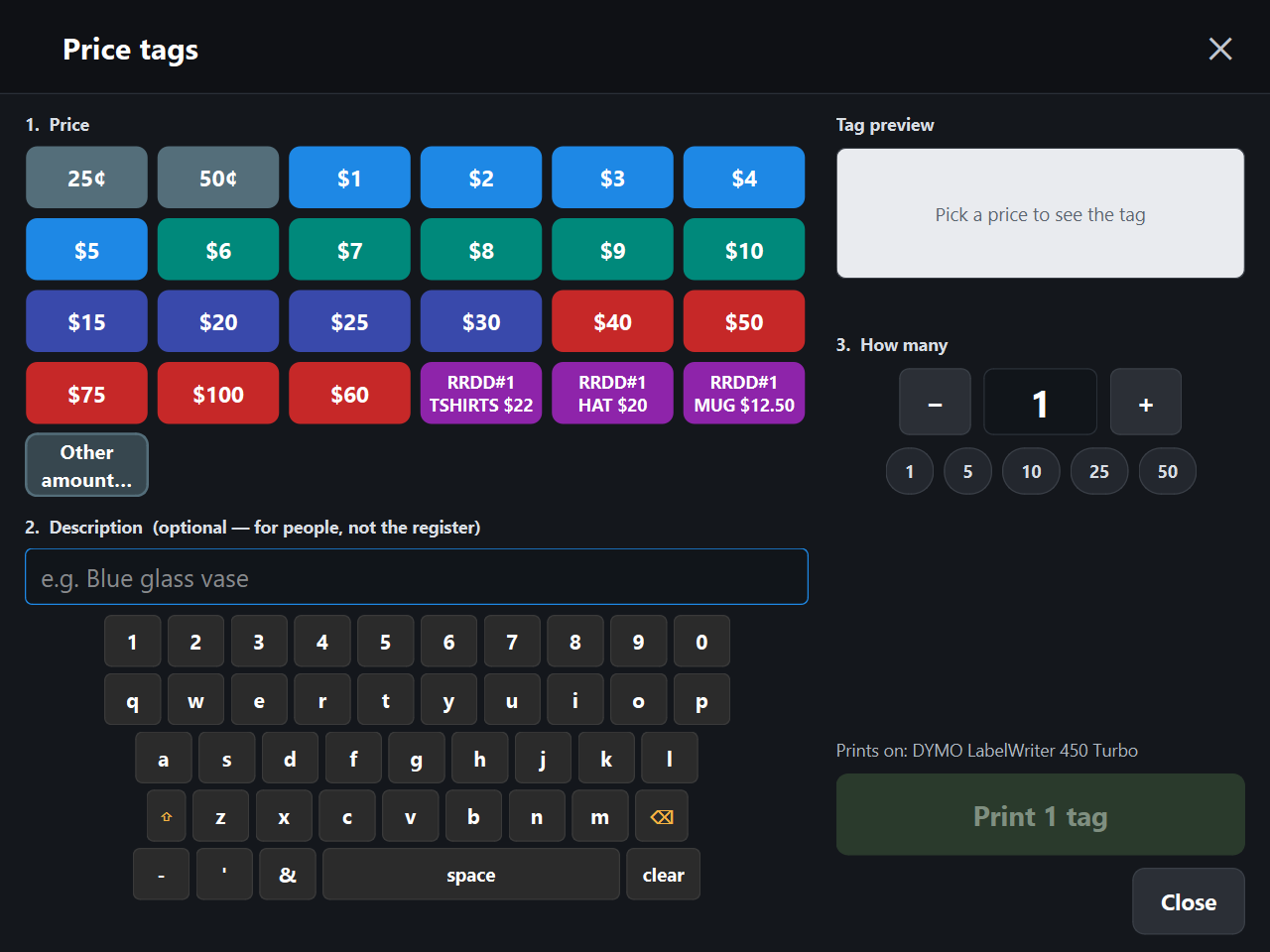
Task: Select the $30 price
Action: click(481, 321)
